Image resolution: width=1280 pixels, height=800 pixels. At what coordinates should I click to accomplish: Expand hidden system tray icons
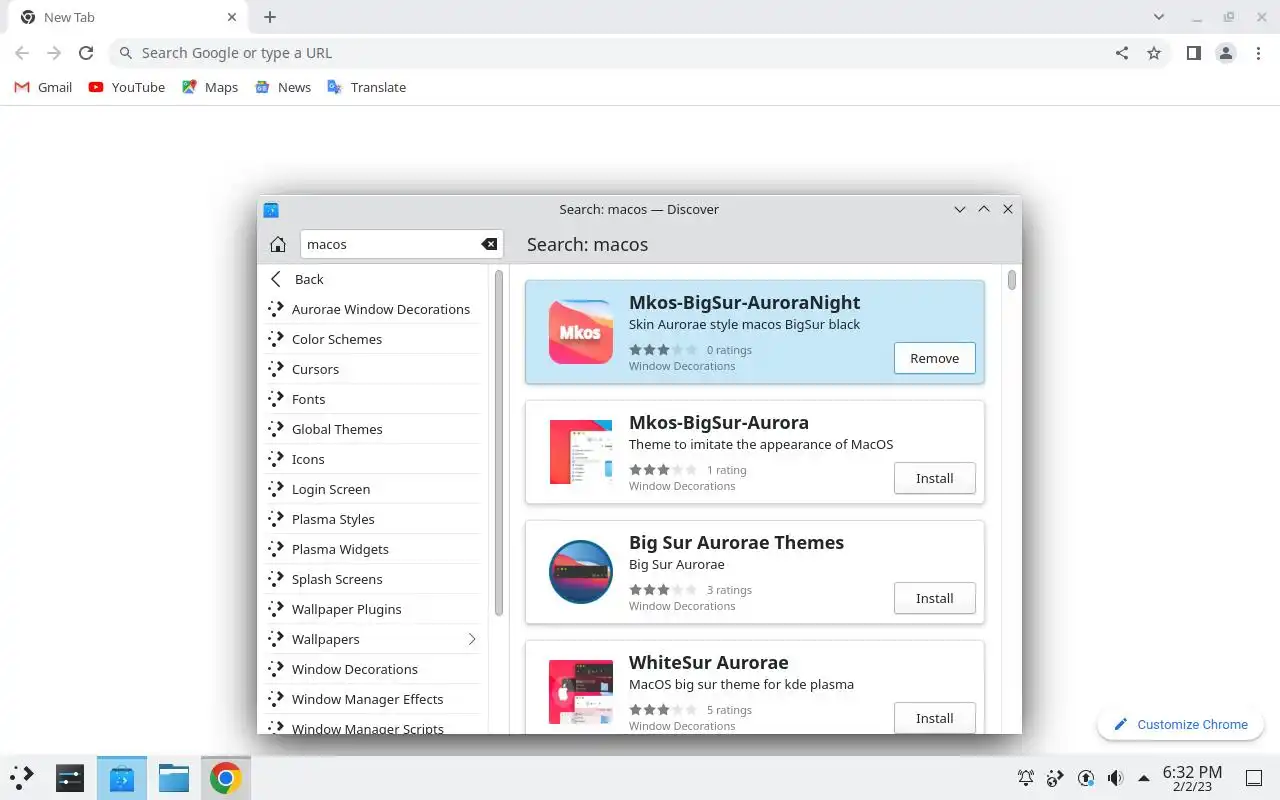click(1144, 778)
